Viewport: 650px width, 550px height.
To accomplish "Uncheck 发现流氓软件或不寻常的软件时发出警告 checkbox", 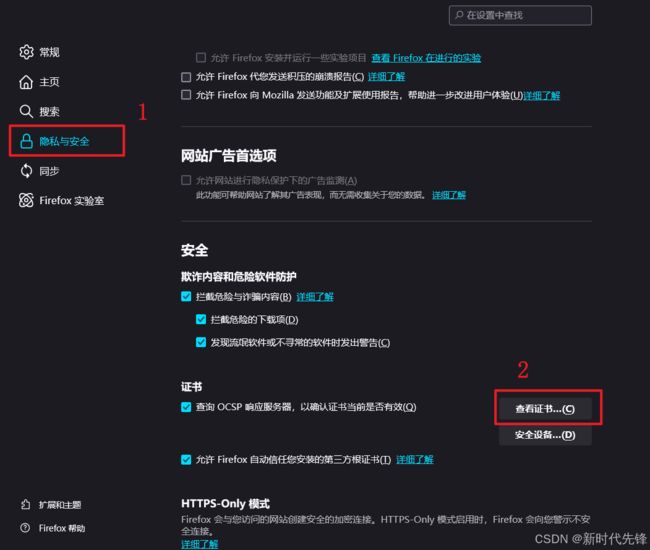I will click(x=201, y=342).
